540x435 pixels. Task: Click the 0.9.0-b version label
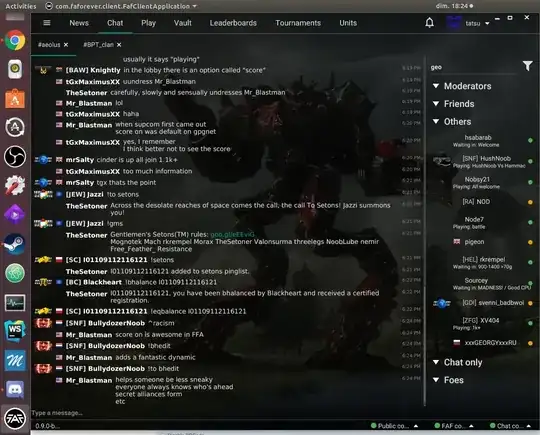point(47,426)
